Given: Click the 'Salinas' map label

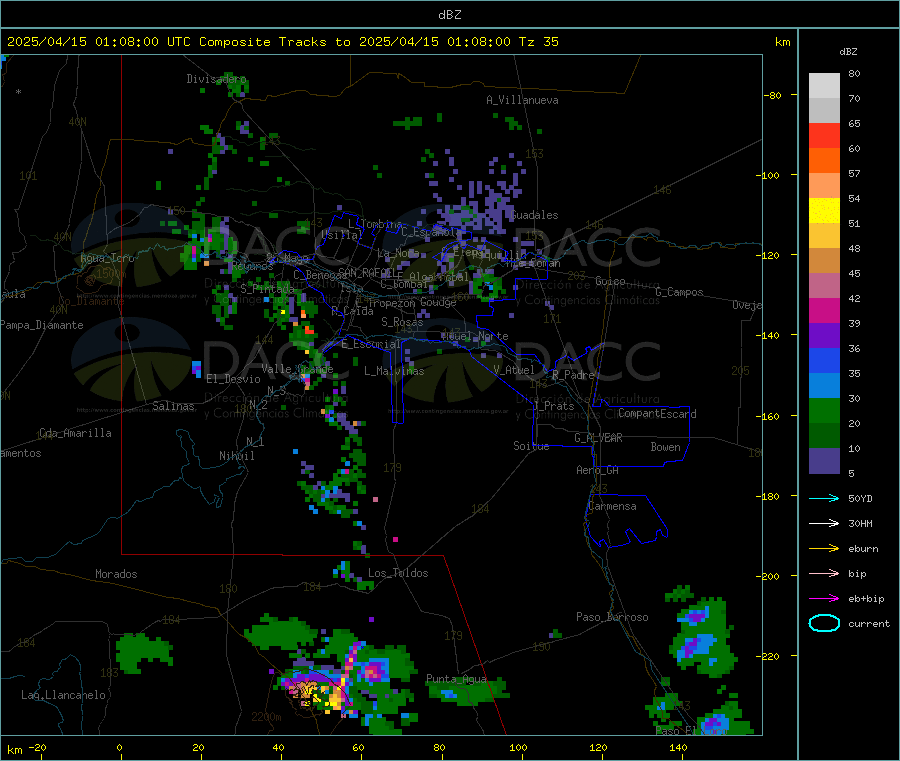Looking at the screenshot, I should (x=173, y=406).
